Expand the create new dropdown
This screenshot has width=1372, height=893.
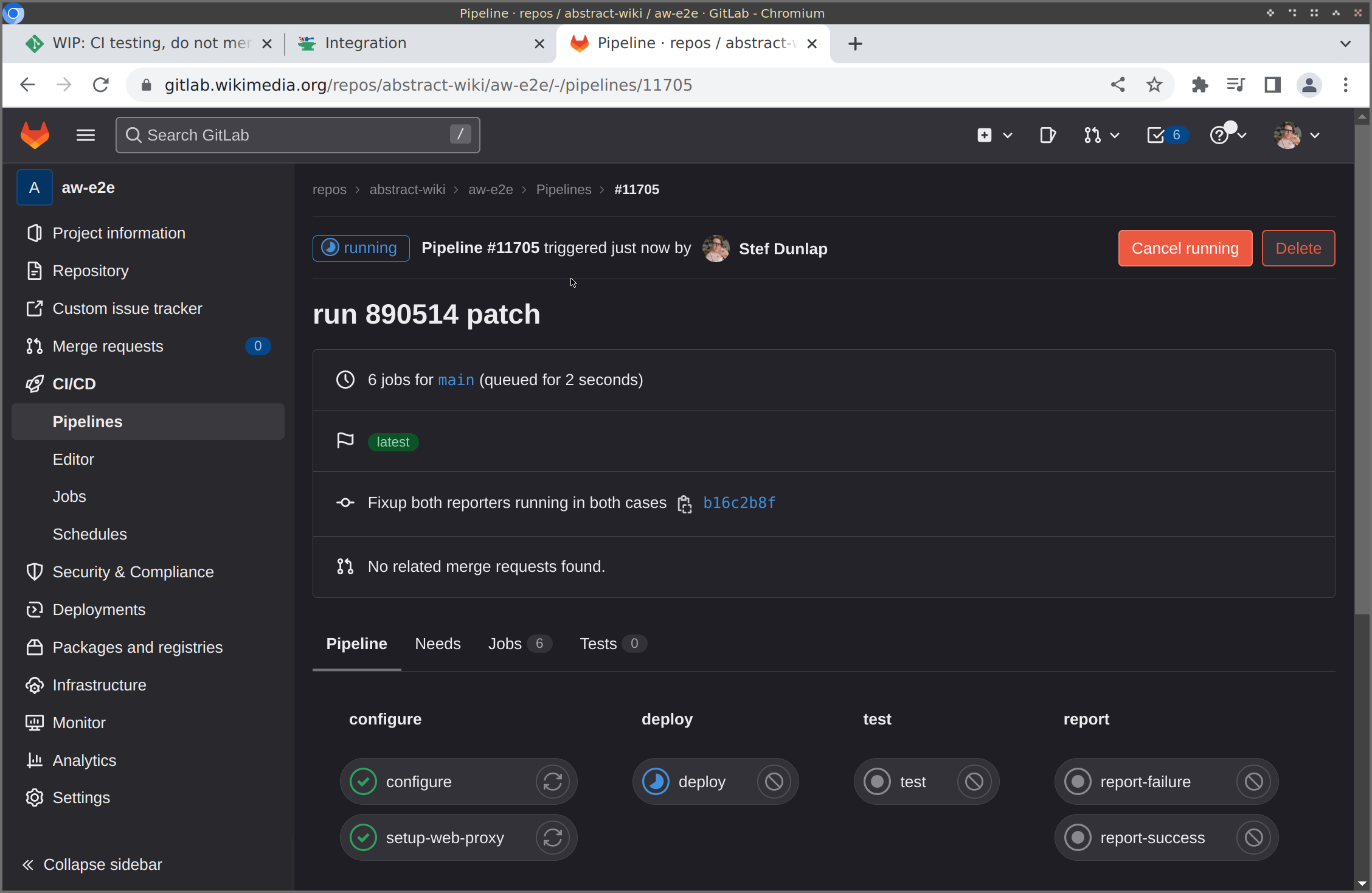994,135
